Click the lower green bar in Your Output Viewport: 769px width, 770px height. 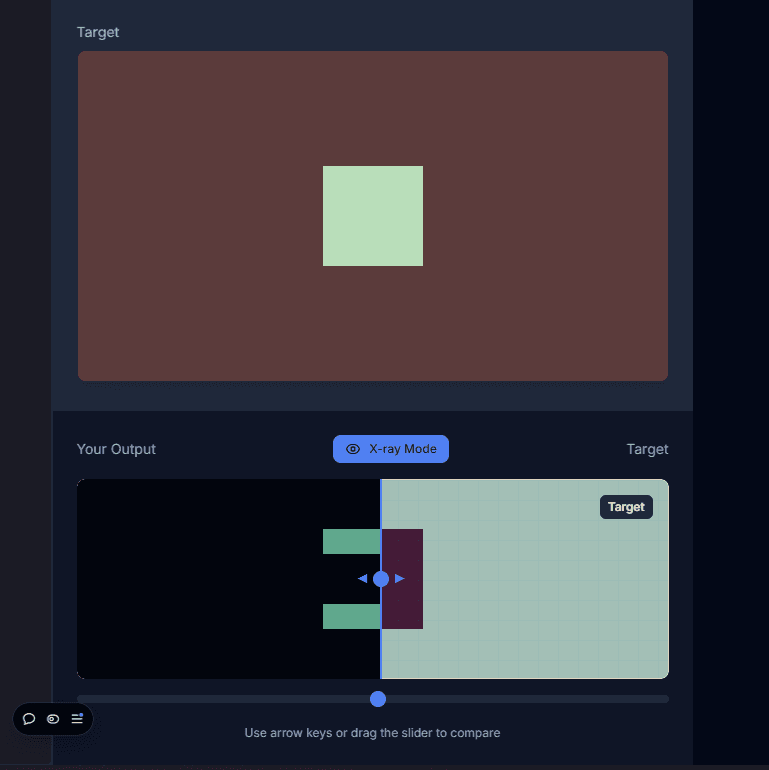pyautogui.click(x=351, y=616)
